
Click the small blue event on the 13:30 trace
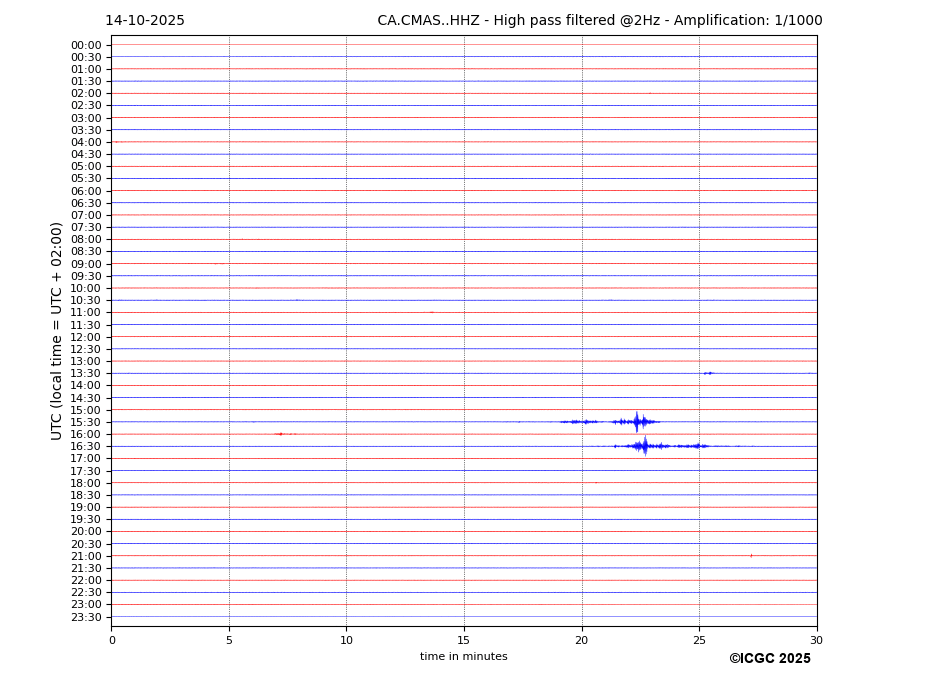click(x=708, y=373)
